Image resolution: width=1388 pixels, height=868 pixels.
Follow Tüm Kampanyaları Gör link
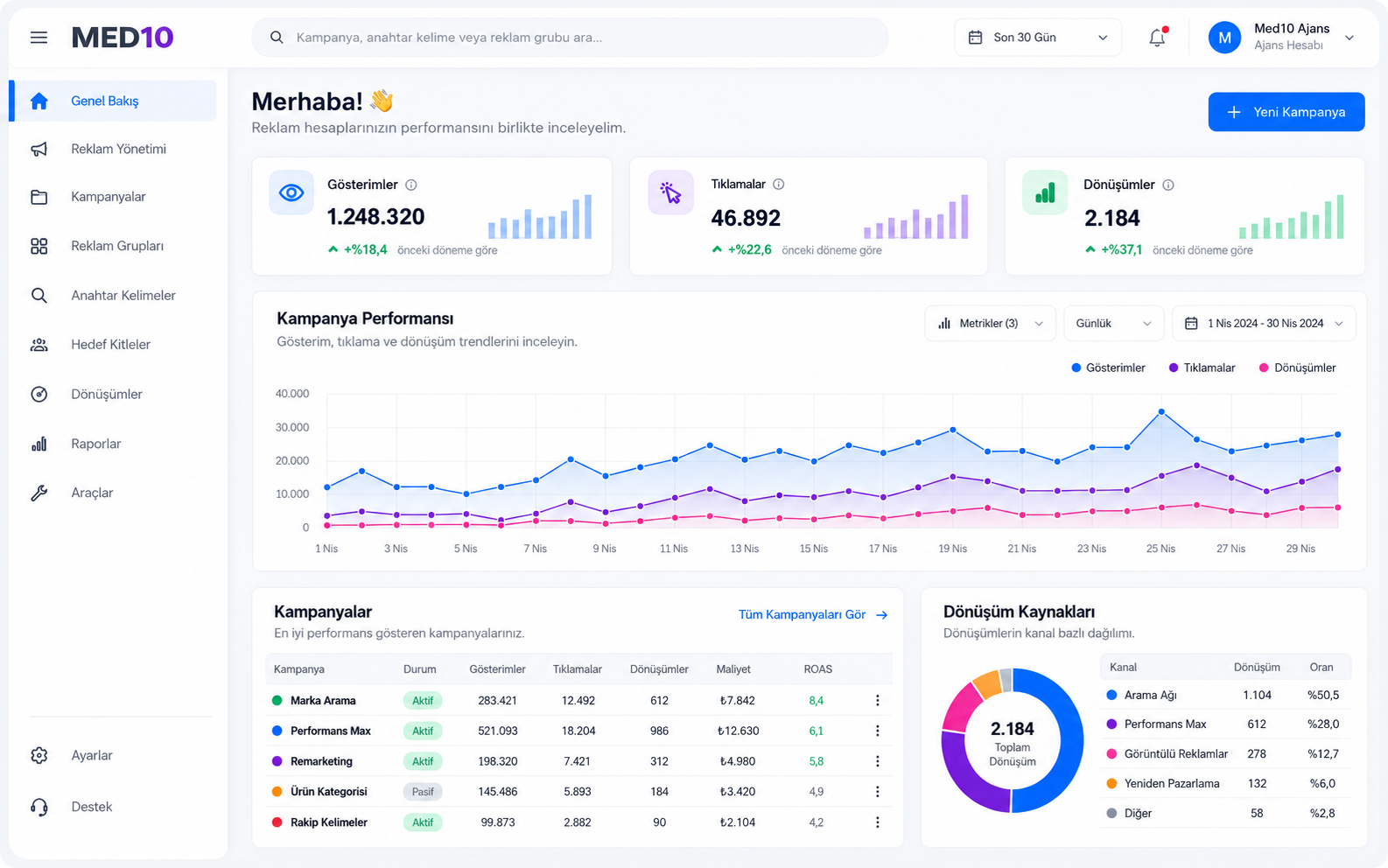tap(813, 614)
